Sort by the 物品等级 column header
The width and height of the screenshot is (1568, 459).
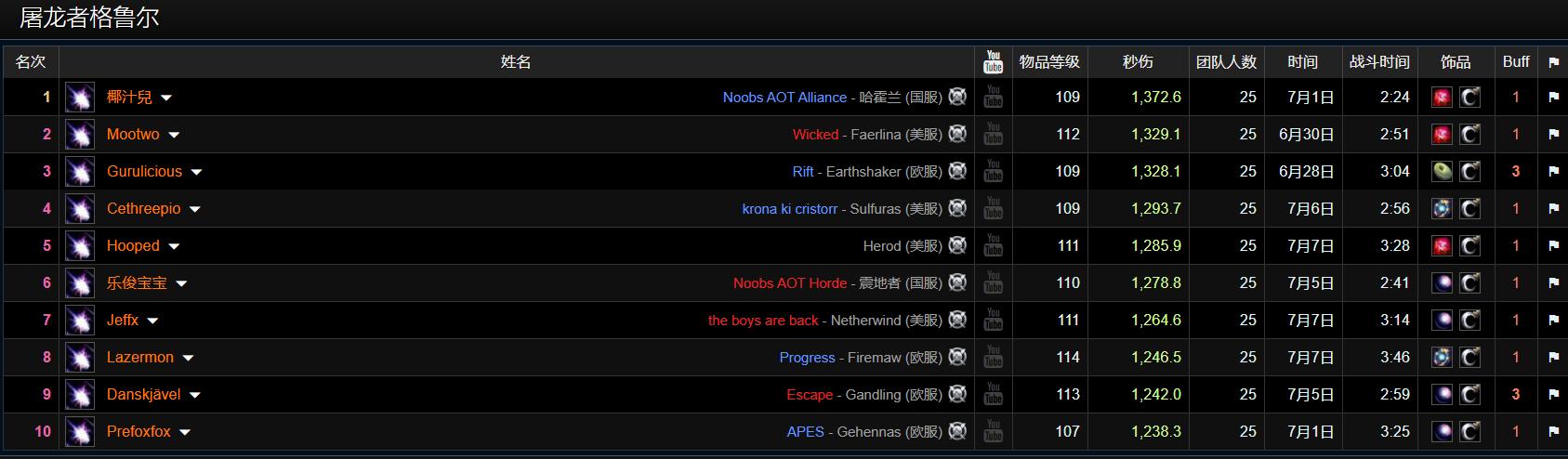(x=1049, y=61)
